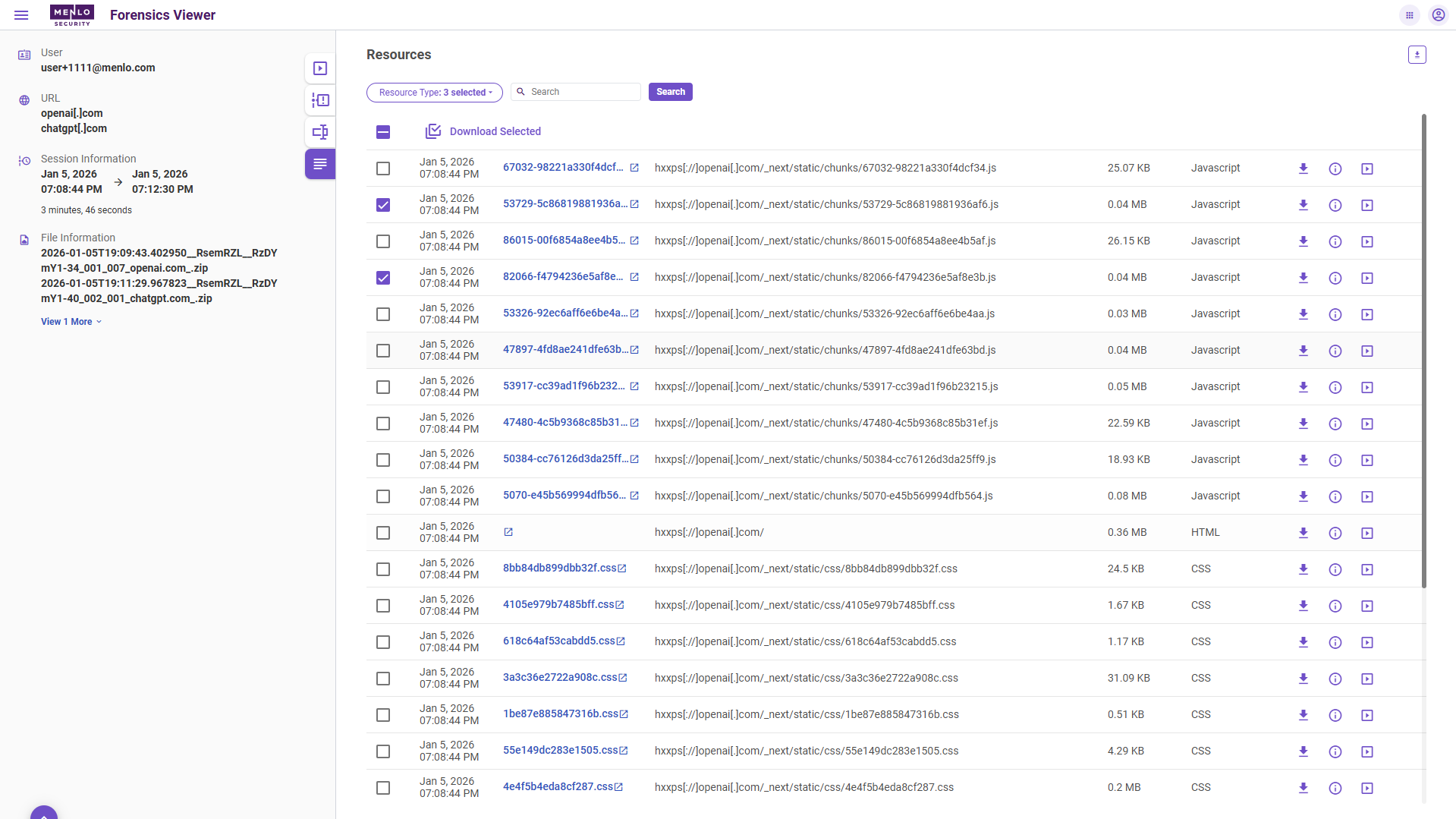Show info for 55e149dc283e1505.css
Image resolution: width=1456 pixels, height=819 pixels.
(x=1335, y=751)
